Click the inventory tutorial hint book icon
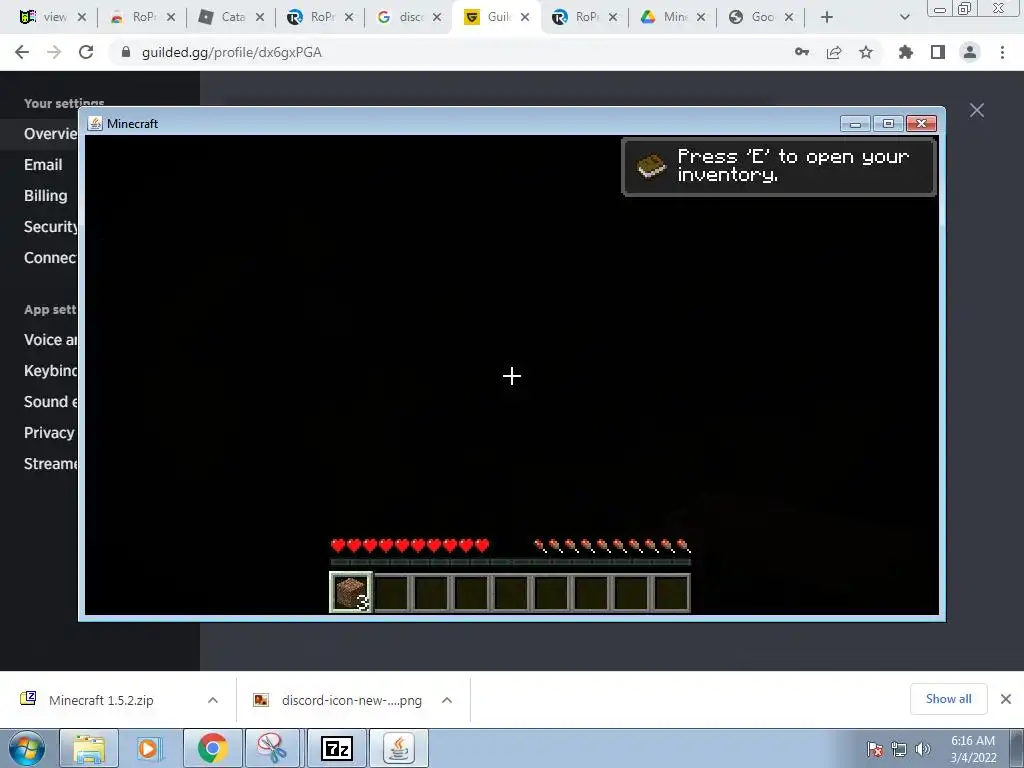Image resolution: width=1024 pixels, height=768 pixels. point(651,167)
